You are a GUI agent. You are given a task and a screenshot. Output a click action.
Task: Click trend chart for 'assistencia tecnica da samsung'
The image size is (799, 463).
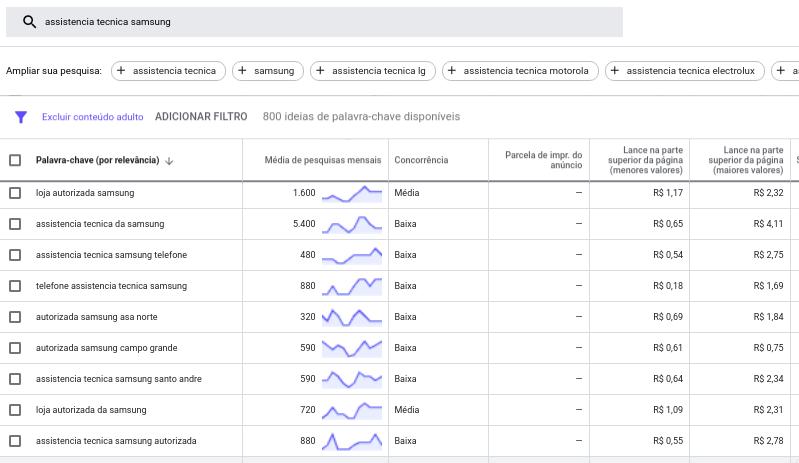[352, 225]
